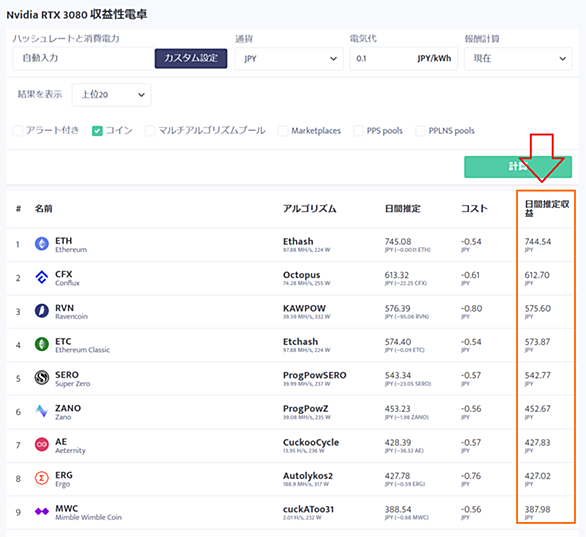Click the 427.02 estimated profit value
The width and height of the screenshot is (586, 537).
[537, 476]
